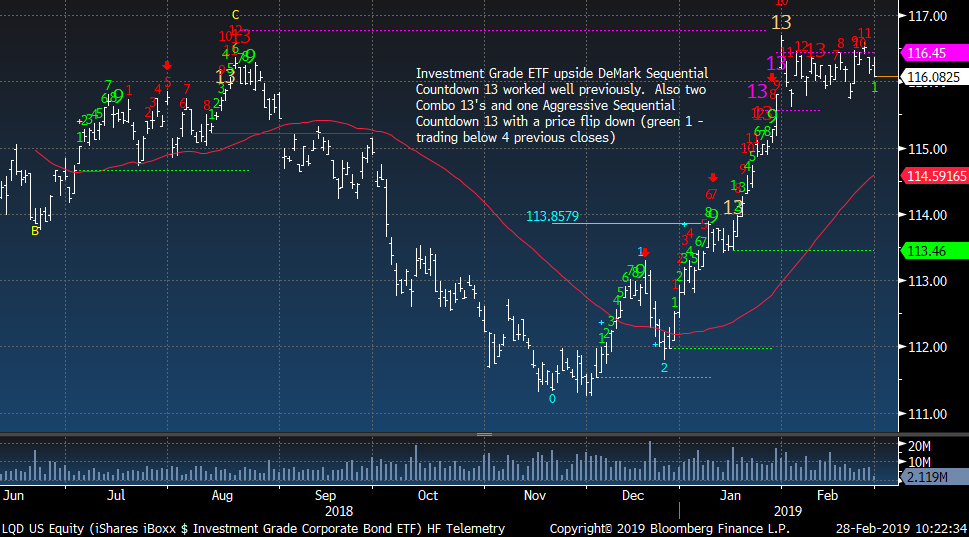This screenshot has width=969, height=537.
Task: Click the Oct month label
Action: 428,496
